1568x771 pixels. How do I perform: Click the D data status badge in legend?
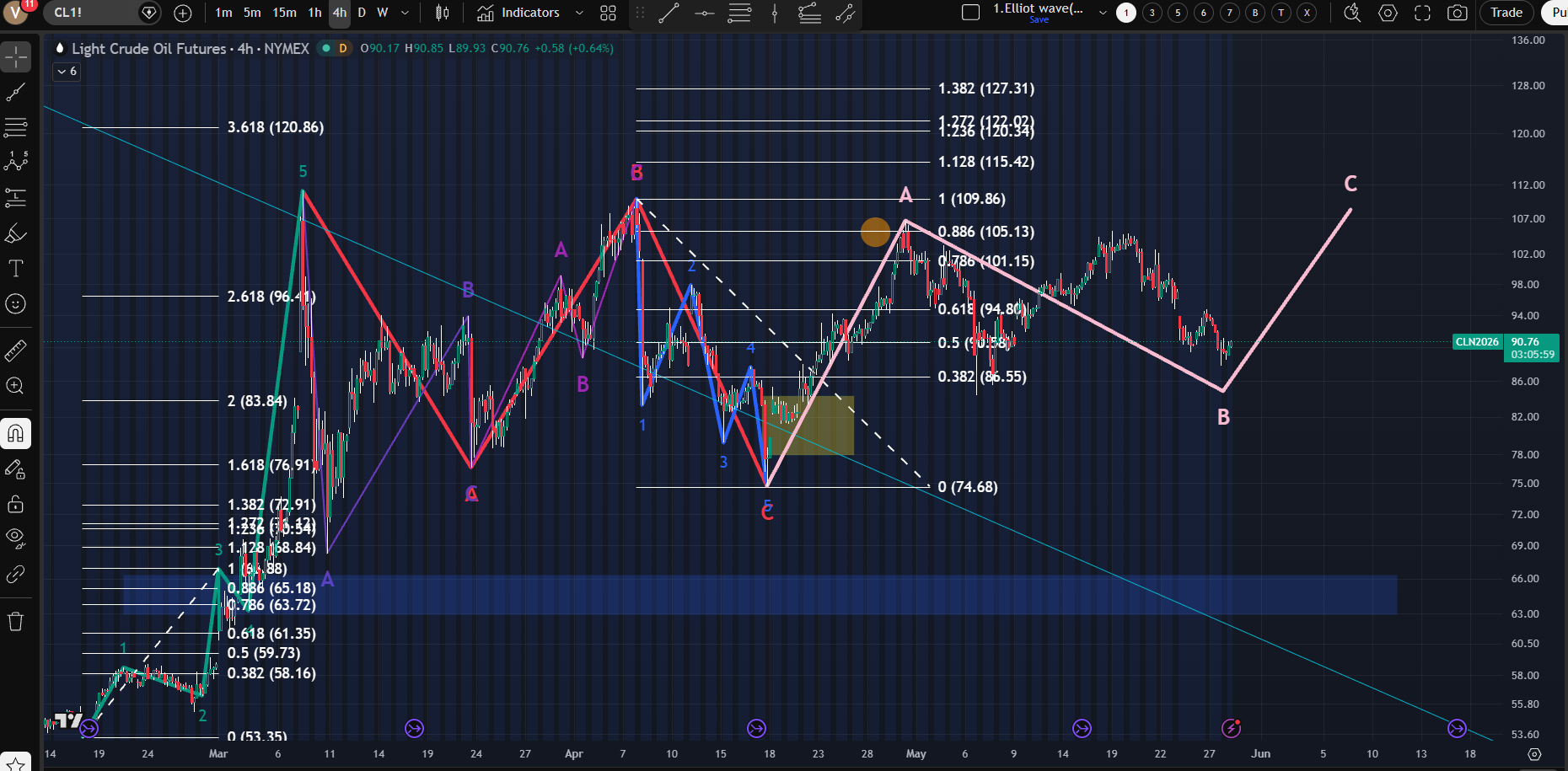pos(343,48)
